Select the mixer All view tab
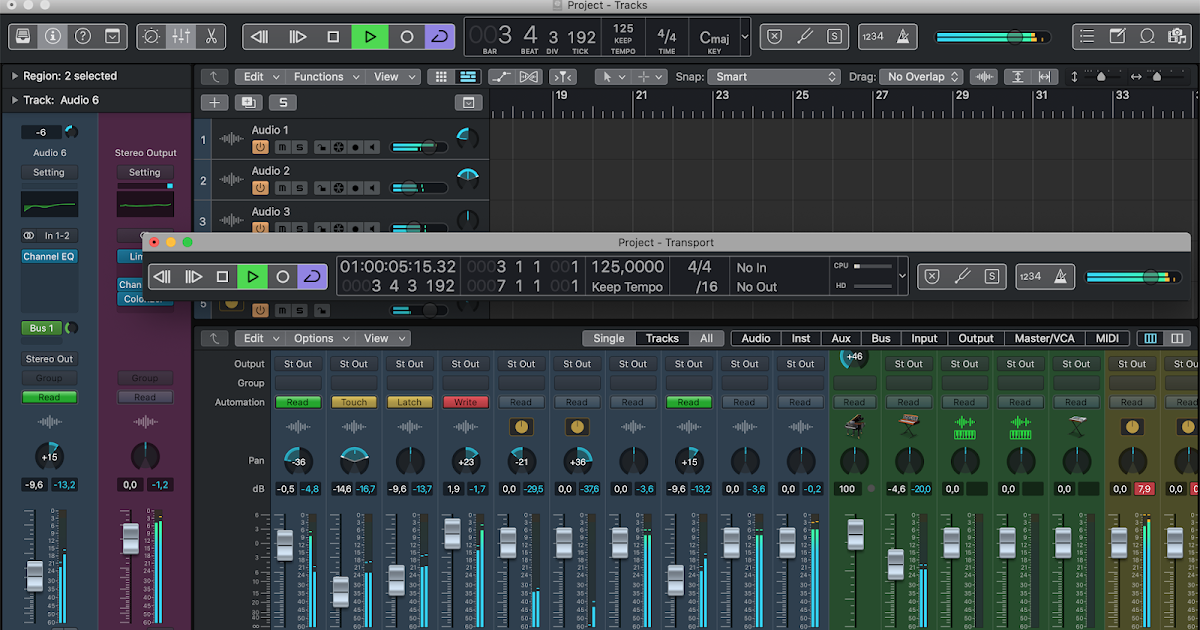The height and width of the screenshot is (630, 1200). tap(706, 338)
